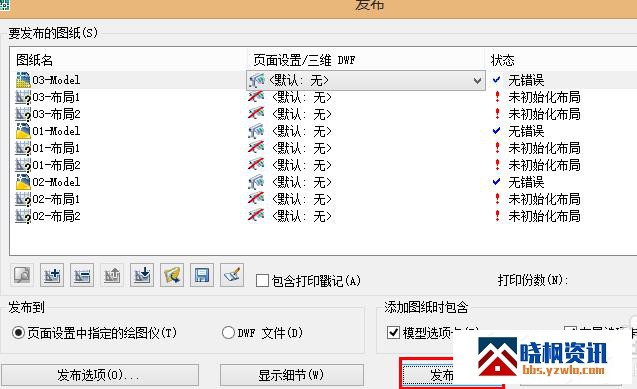Click the layout icon beside 01-布局2
Image resolution: width=637 pixels, height=389 pixels.
click(x=23, y=166)
